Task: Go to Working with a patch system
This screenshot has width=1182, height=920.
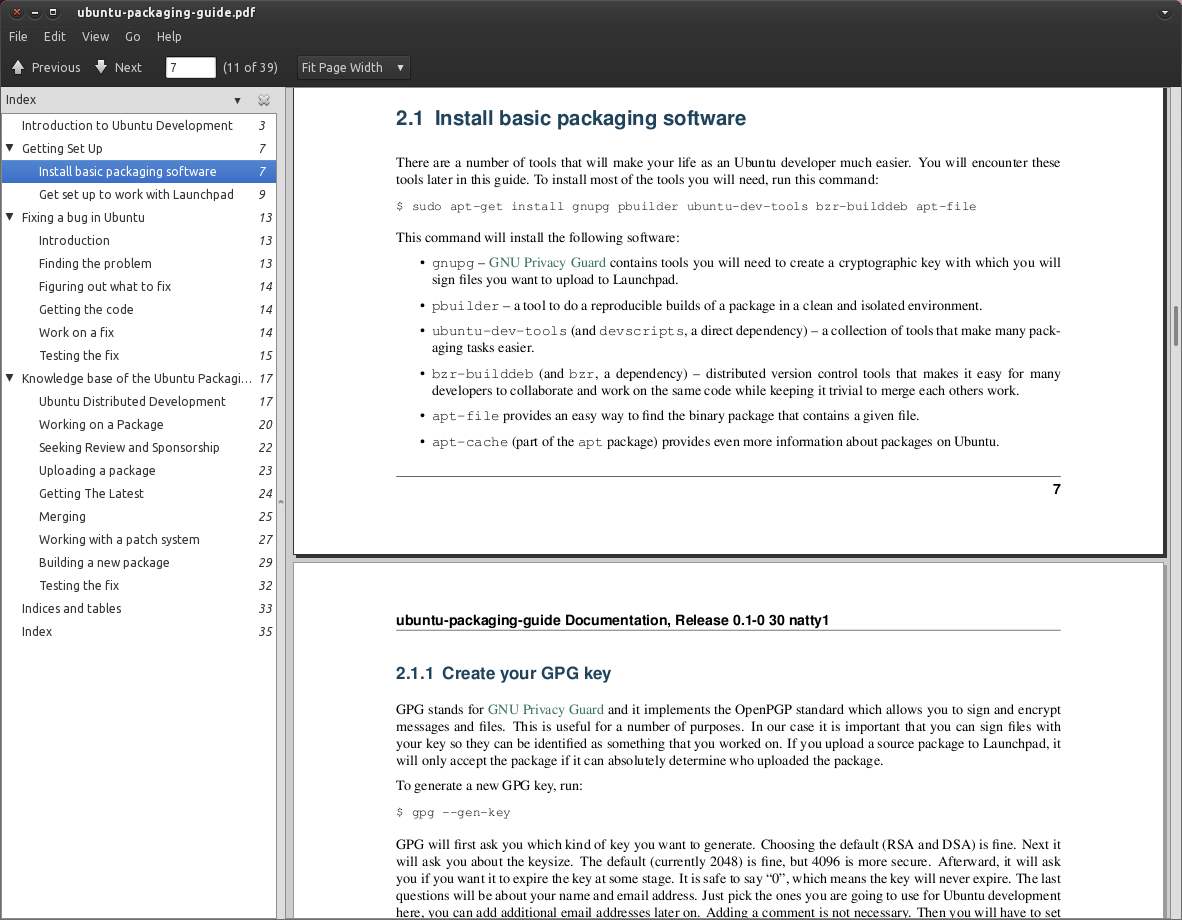Action: [x=139, y=539]
